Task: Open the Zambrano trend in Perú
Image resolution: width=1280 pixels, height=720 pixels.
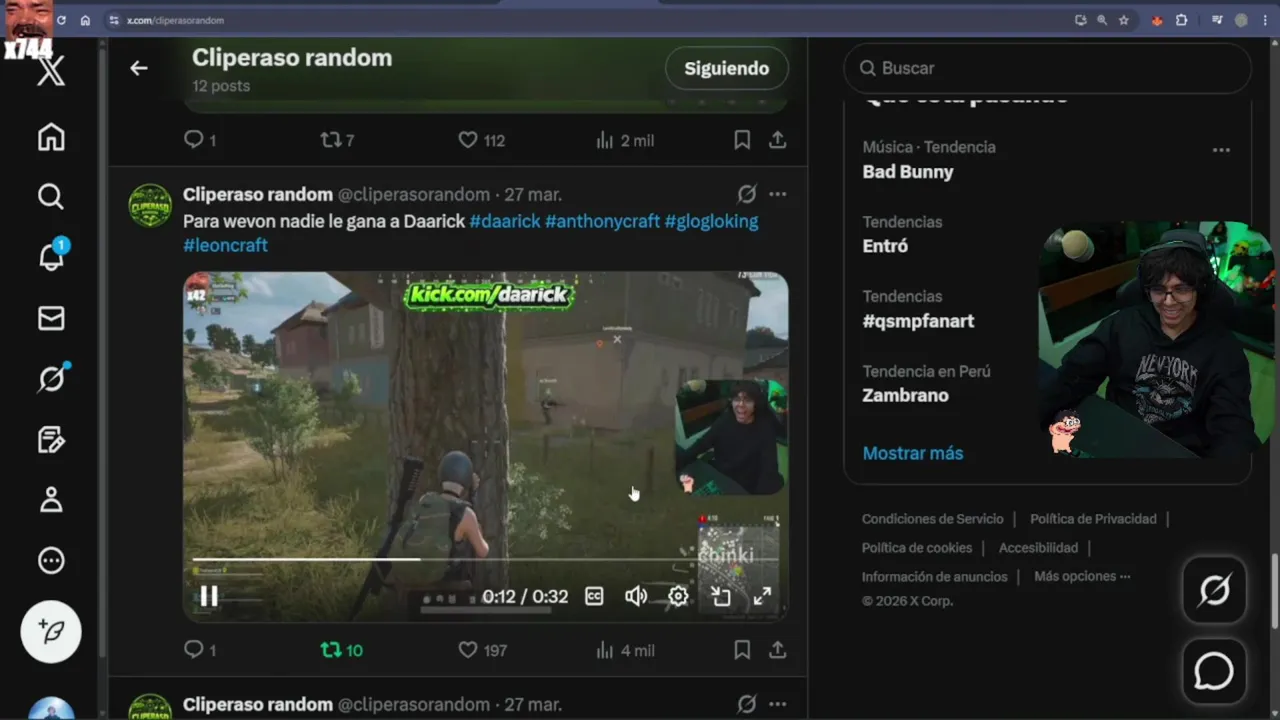Action: (x=905, y=395)
